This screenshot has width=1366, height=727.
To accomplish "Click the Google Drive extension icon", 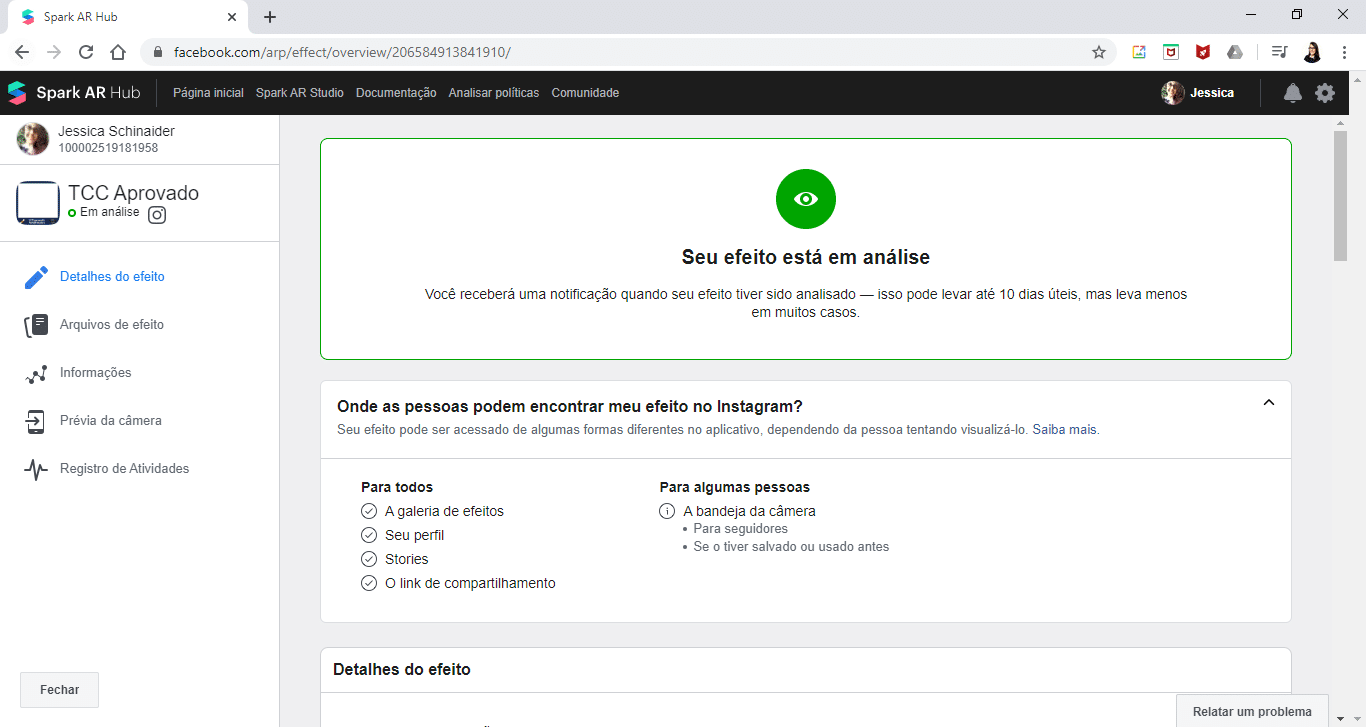I will [x=1235, y=52].
